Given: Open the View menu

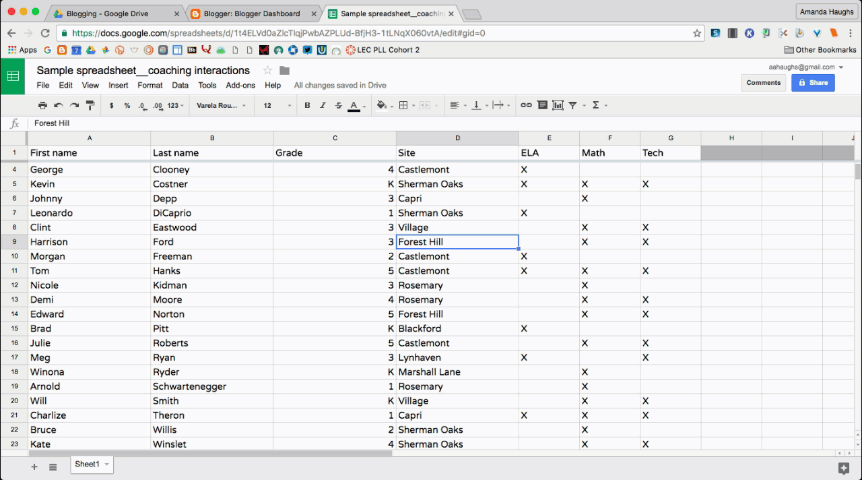Looking at the screenshot, I should coord(90,85).
